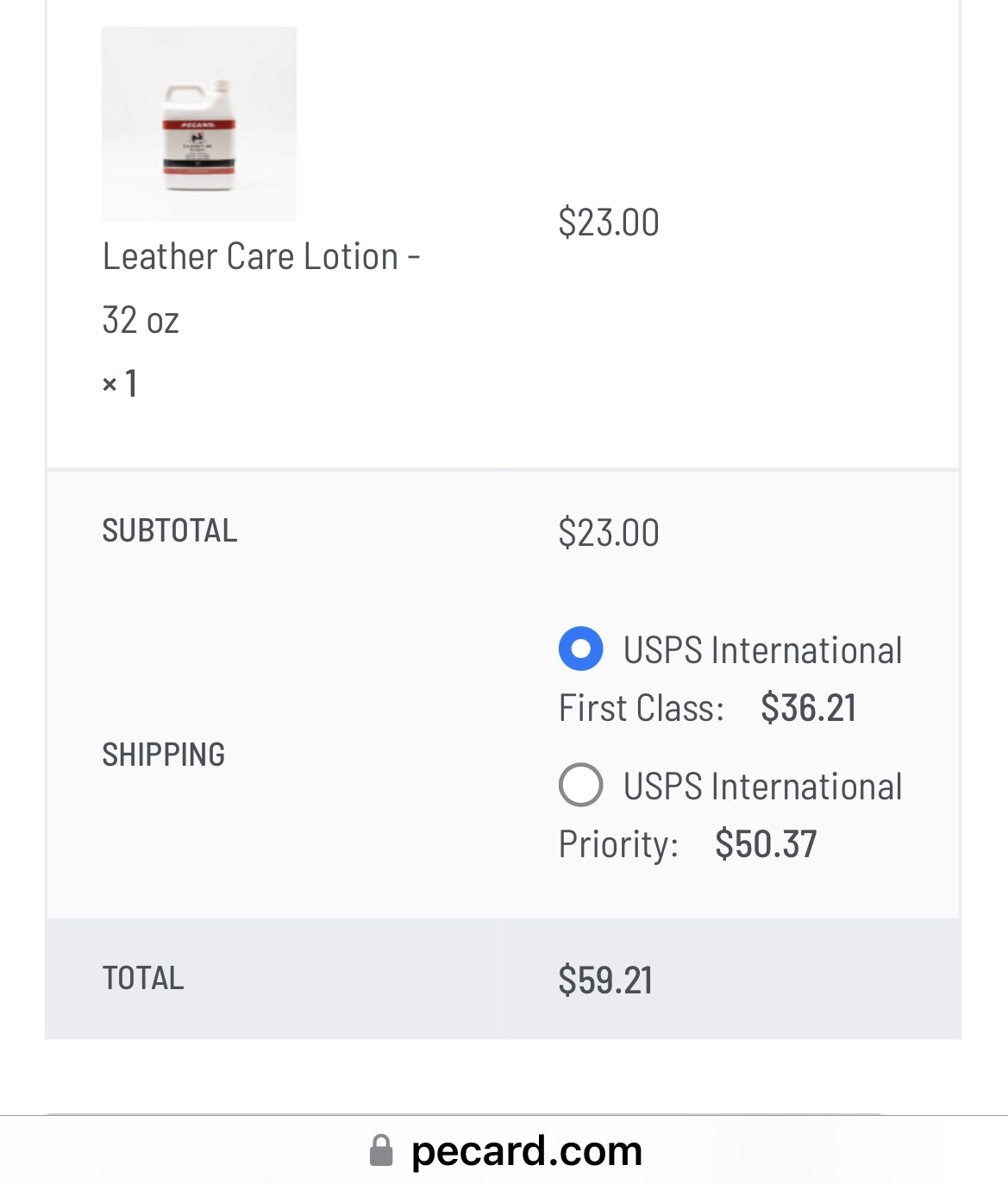Click the SUBTOTAL row label
This screenshot has width=1008, height=1184.
point(170,530)
